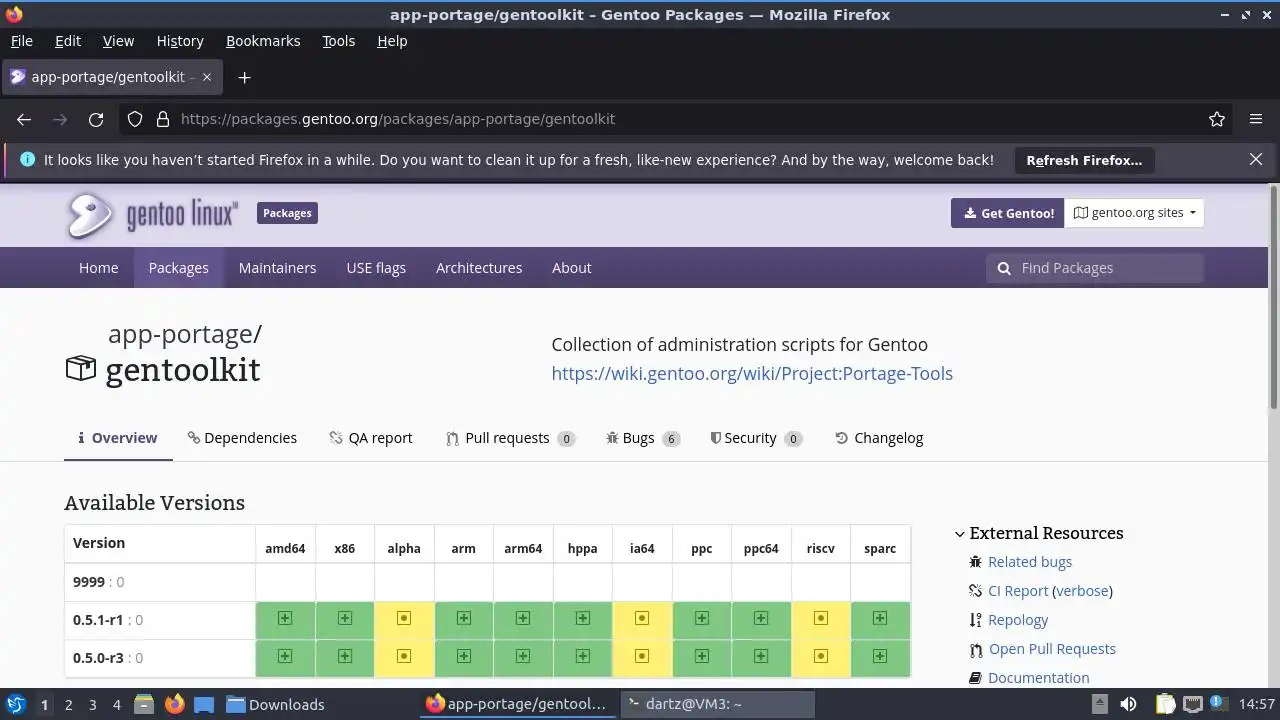Switch to the QA report tab
This screenshot has height=720, width=1280.
371,438
